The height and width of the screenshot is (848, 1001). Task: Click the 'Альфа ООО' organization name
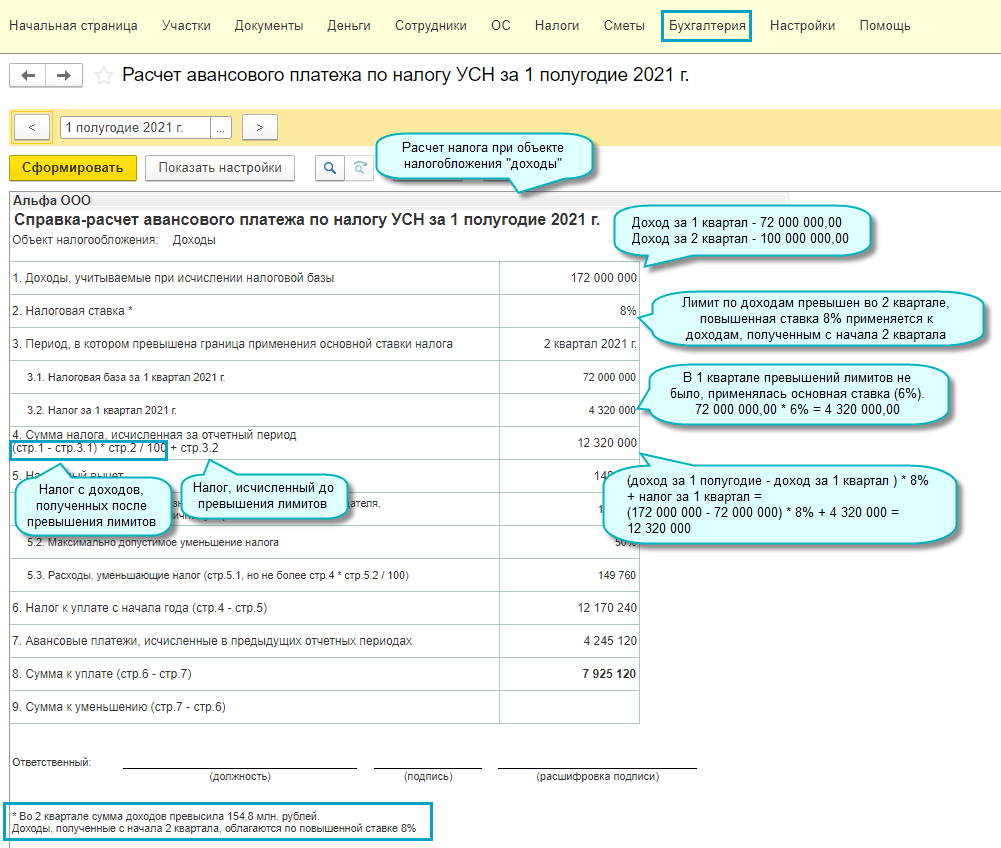click(x=52, y=201)
